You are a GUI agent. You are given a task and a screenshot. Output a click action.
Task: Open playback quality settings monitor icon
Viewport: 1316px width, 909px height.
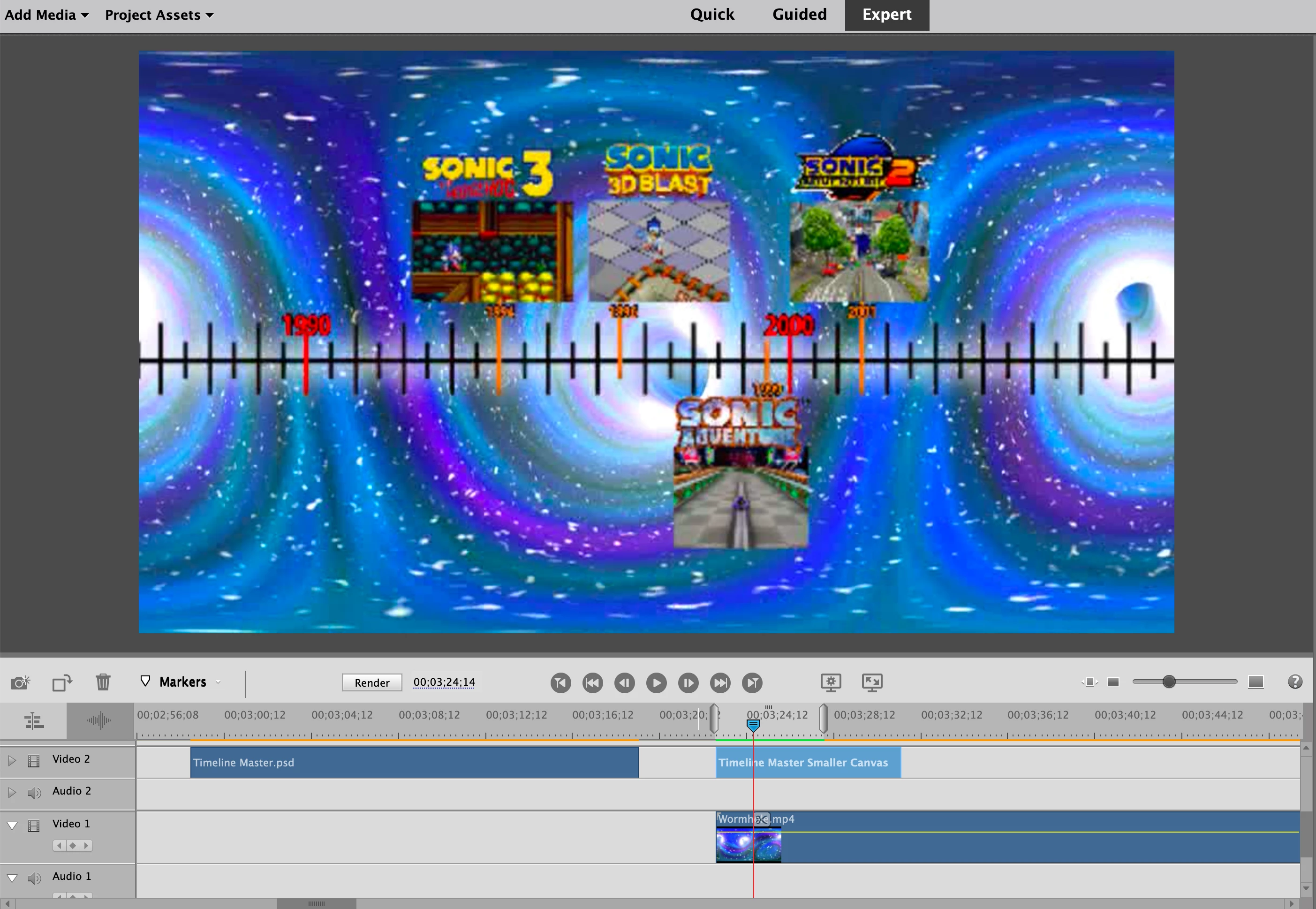tap(831, 682)
